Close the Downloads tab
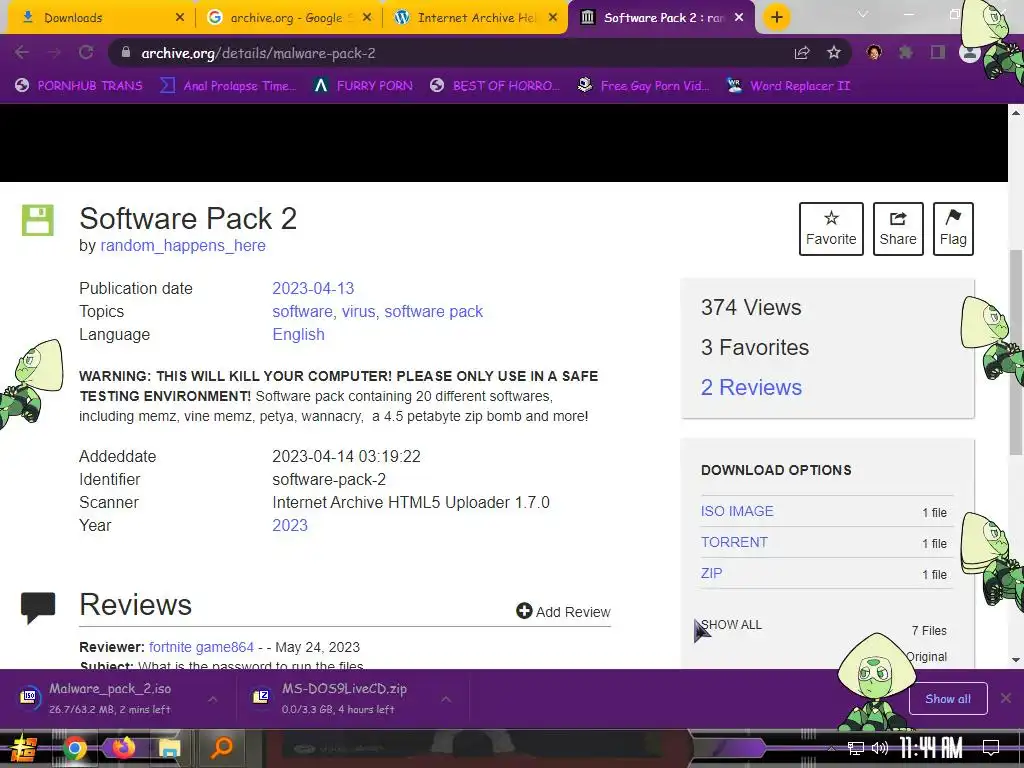The height and width of the screenshot is (768, 1024). pos(180,18)
